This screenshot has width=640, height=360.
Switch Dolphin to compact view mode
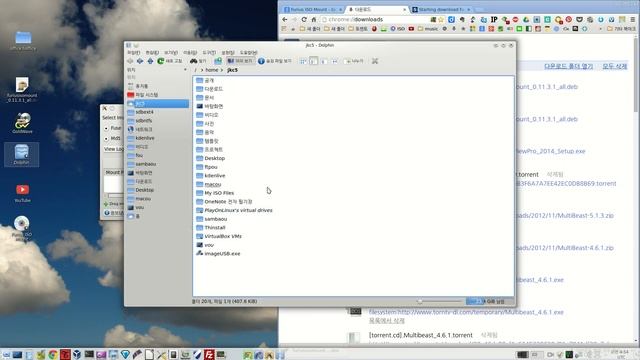313,61
